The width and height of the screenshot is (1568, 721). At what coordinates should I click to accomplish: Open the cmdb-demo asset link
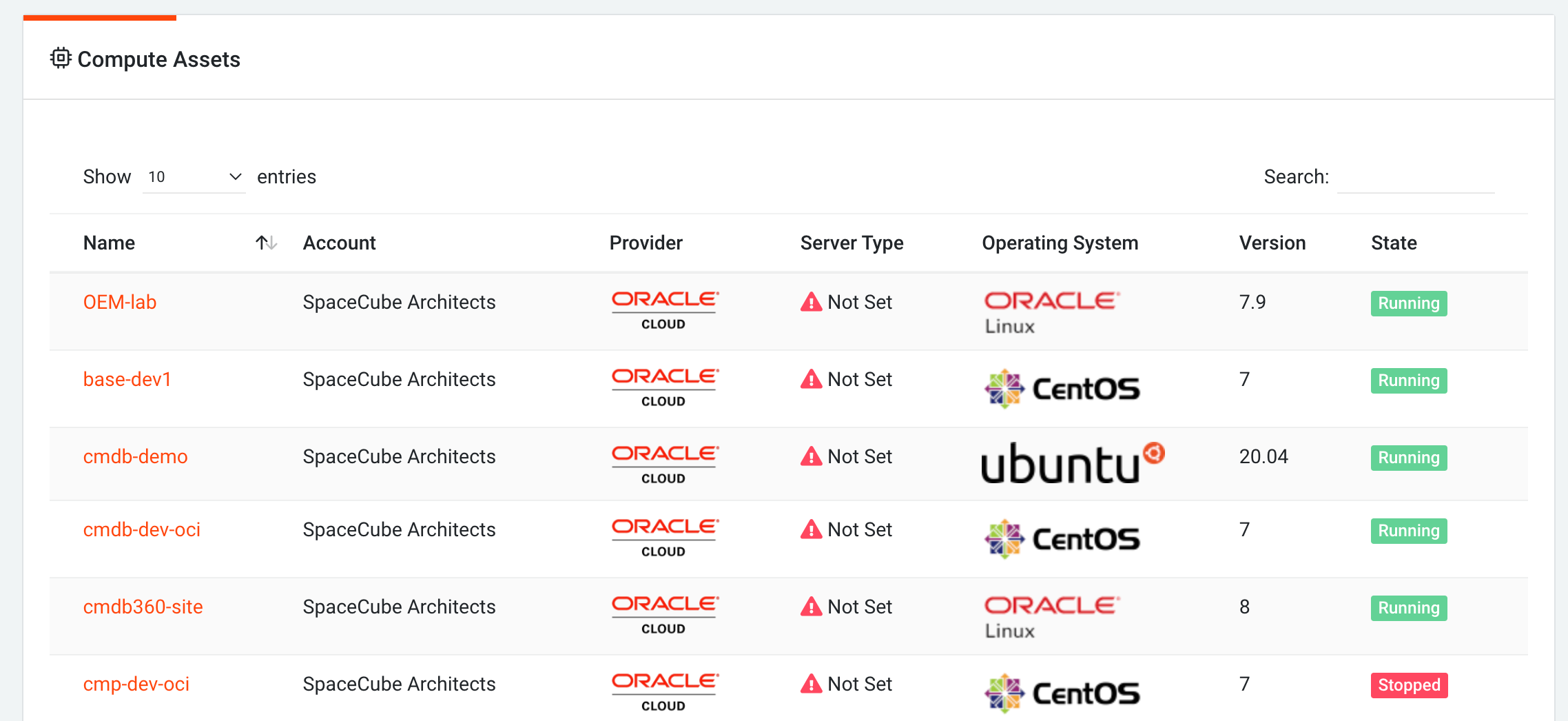[136, 456]
